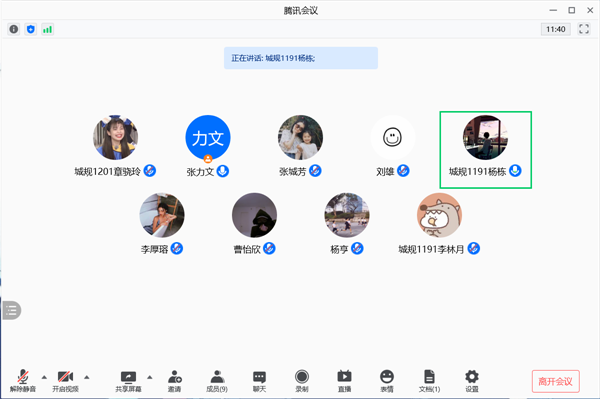Select the 刘雄 smiley avatar
This screenshot has height=399, width=600.
click(x=393, y=137)
